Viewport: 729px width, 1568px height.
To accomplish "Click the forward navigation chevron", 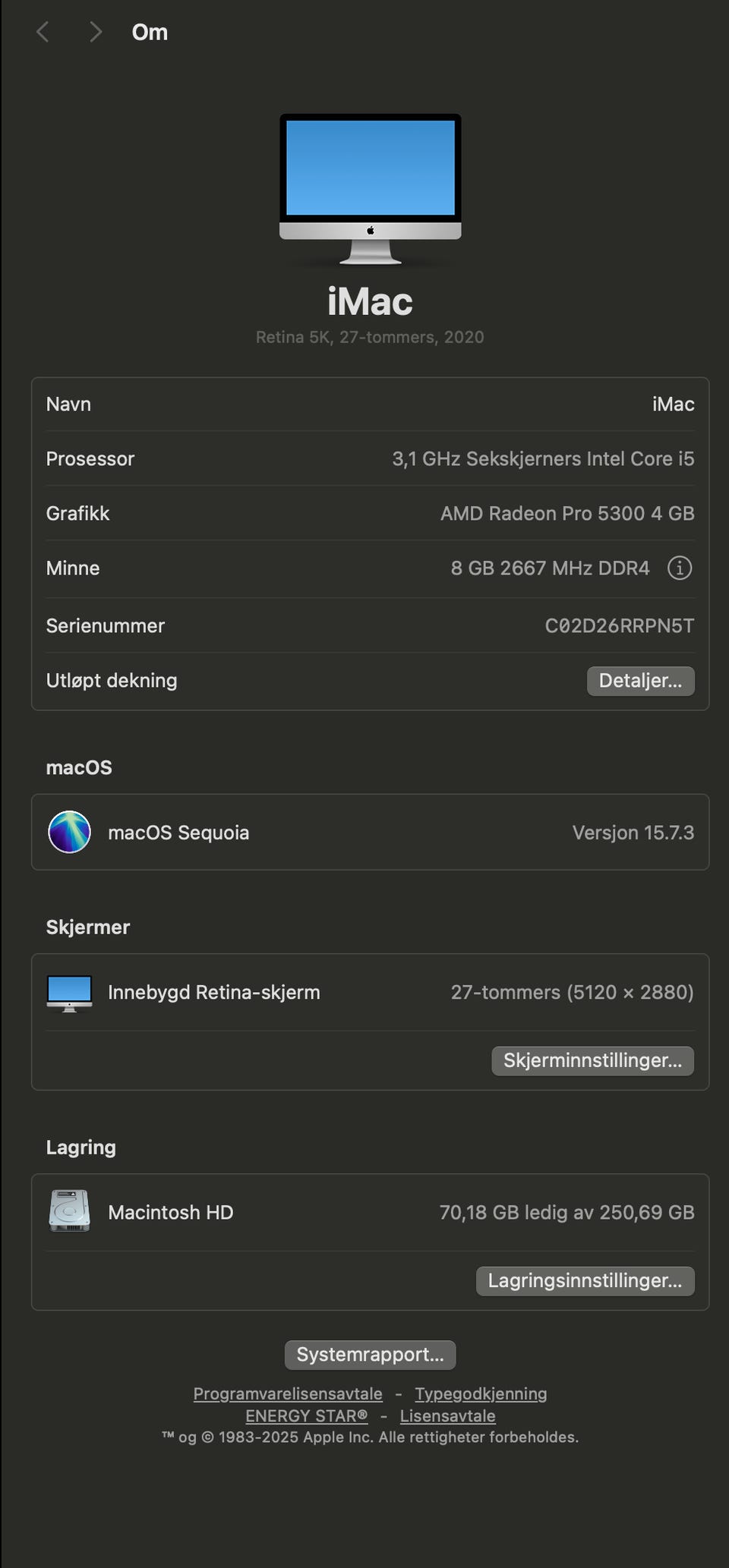I will [x=95, y=32].
